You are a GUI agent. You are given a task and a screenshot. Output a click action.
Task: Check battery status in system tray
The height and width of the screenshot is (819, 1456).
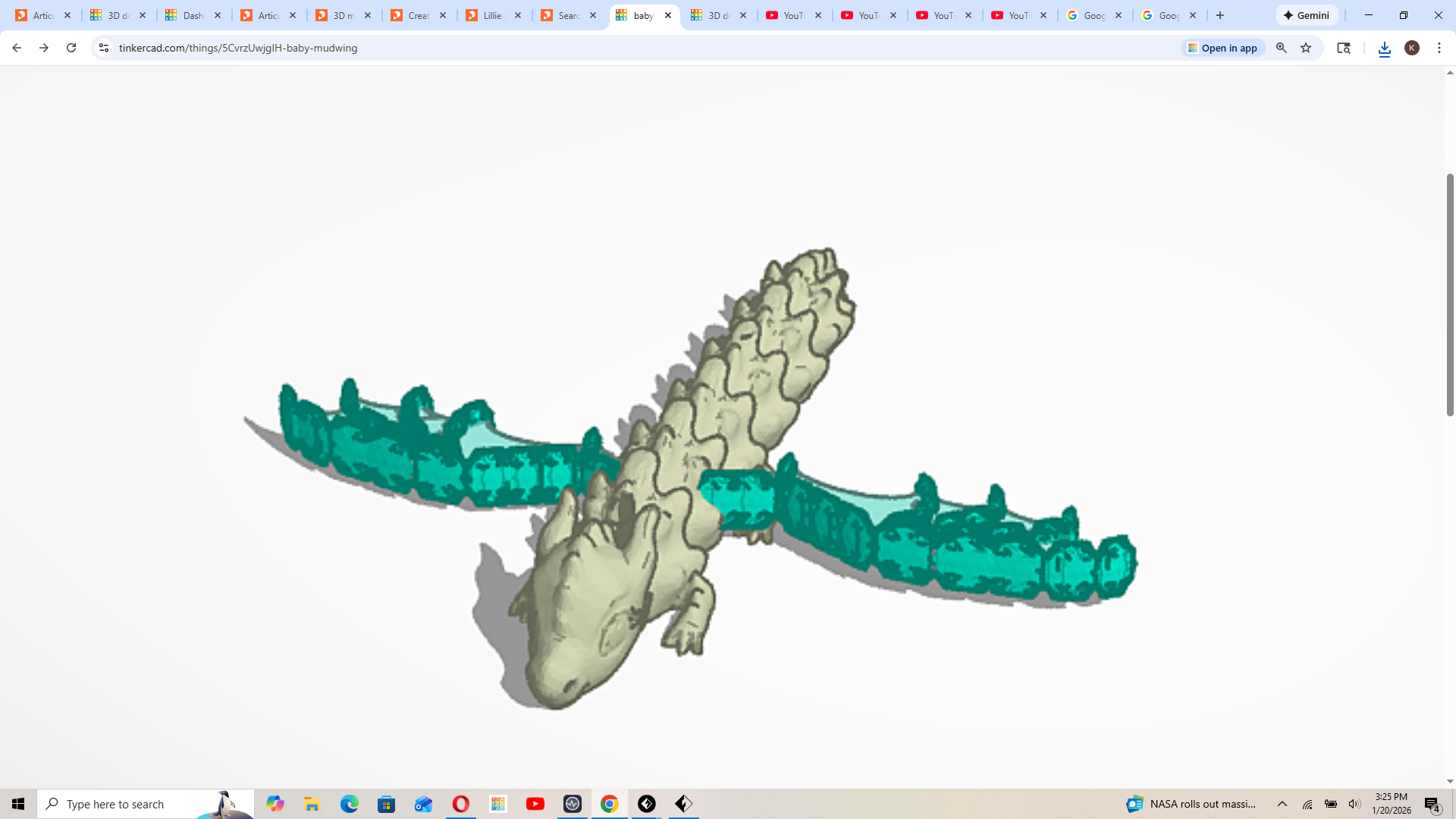click(x=1331, y=804)
